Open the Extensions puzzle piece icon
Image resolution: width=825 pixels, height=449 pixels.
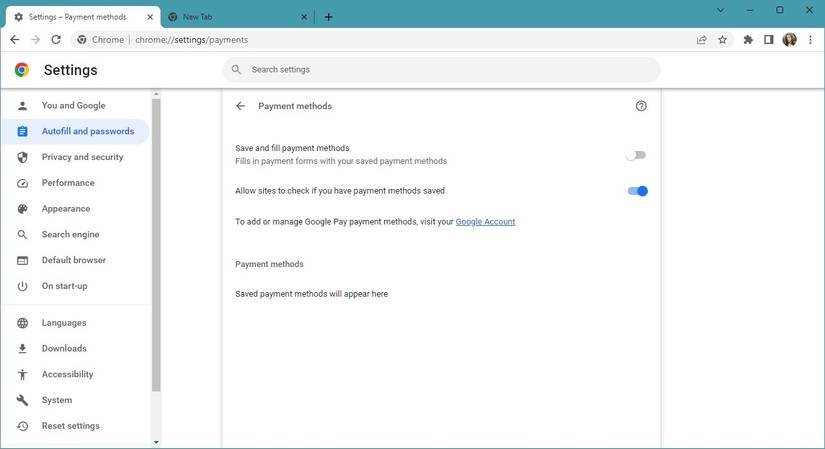(748, 40)
